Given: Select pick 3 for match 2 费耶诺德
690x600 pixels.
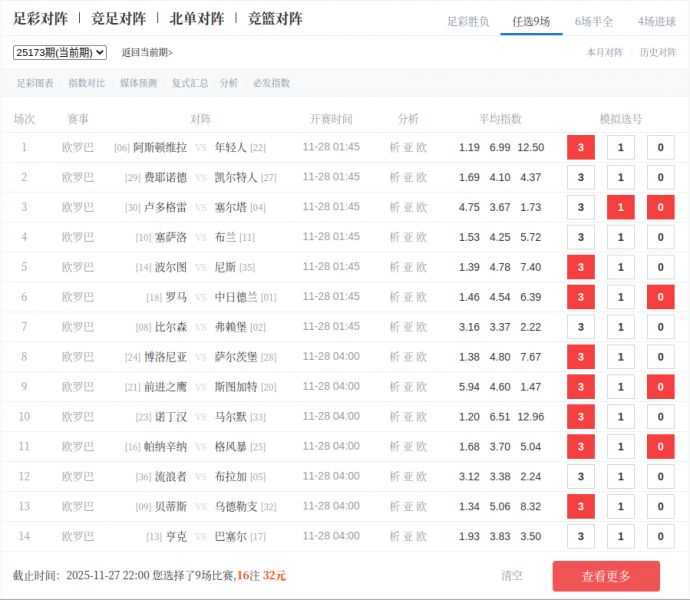Looking at the screenshot, I should pos(581,178).
